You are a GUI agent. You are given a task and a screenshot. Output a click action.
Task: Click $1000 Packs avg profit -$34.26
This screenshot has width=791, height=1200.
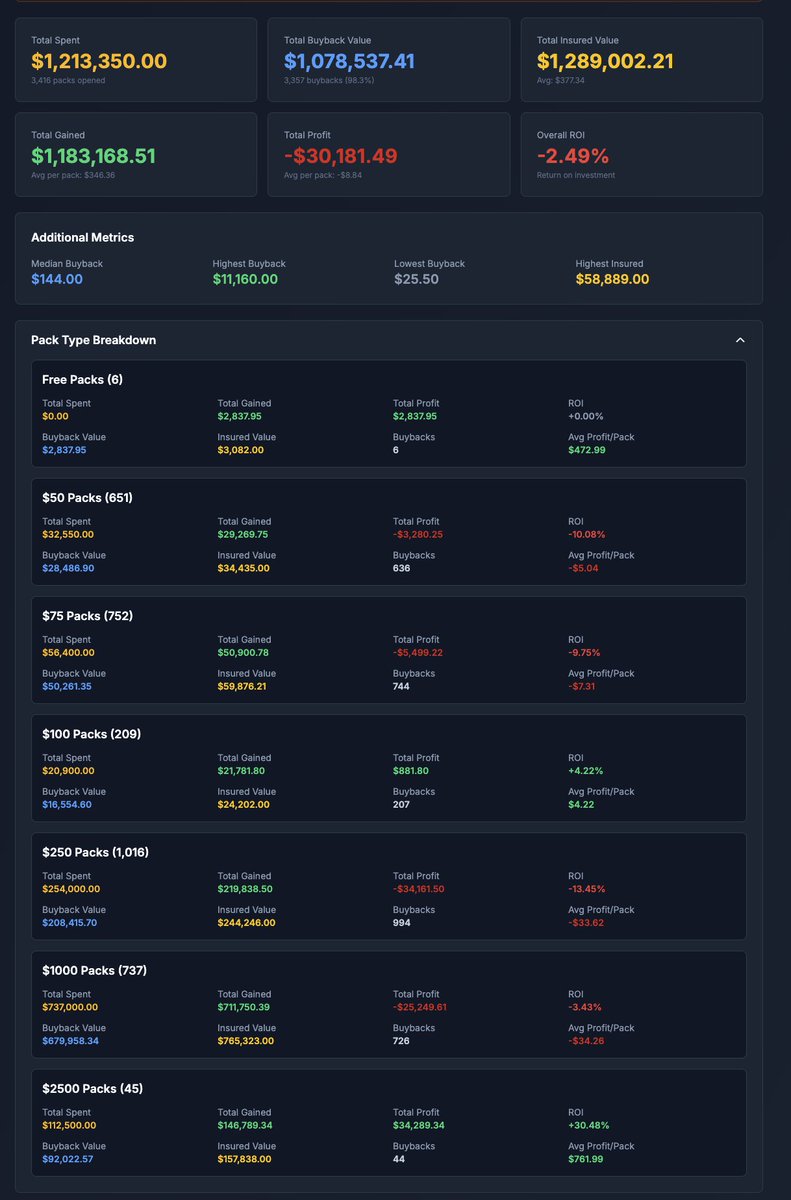coord(586,1040)
